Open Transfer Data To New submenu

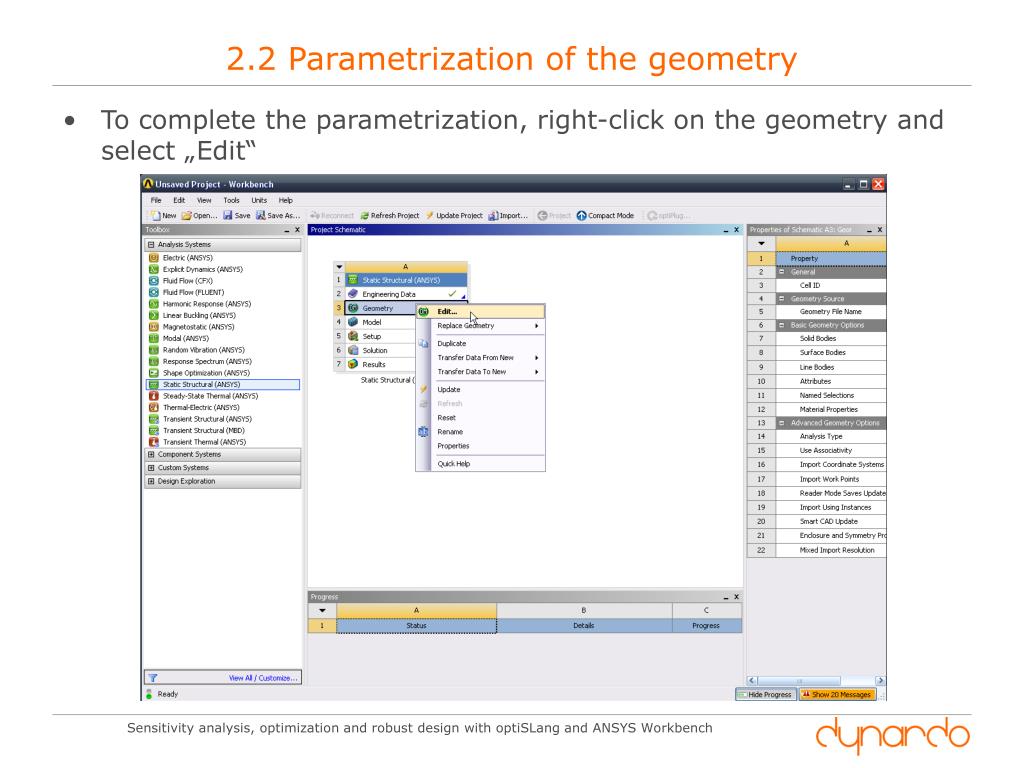point(481,372)
